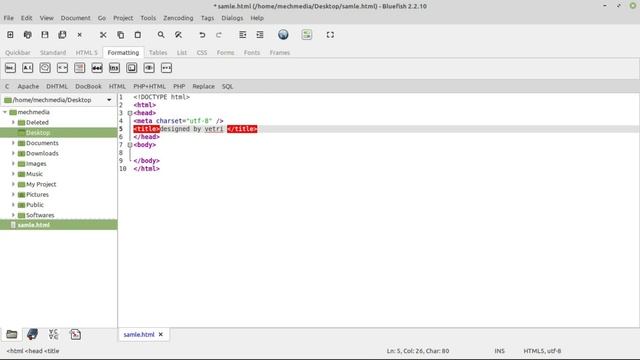Click the Open file toolbar icon
This screenshot has height=360, width=640.
point(27,35)
